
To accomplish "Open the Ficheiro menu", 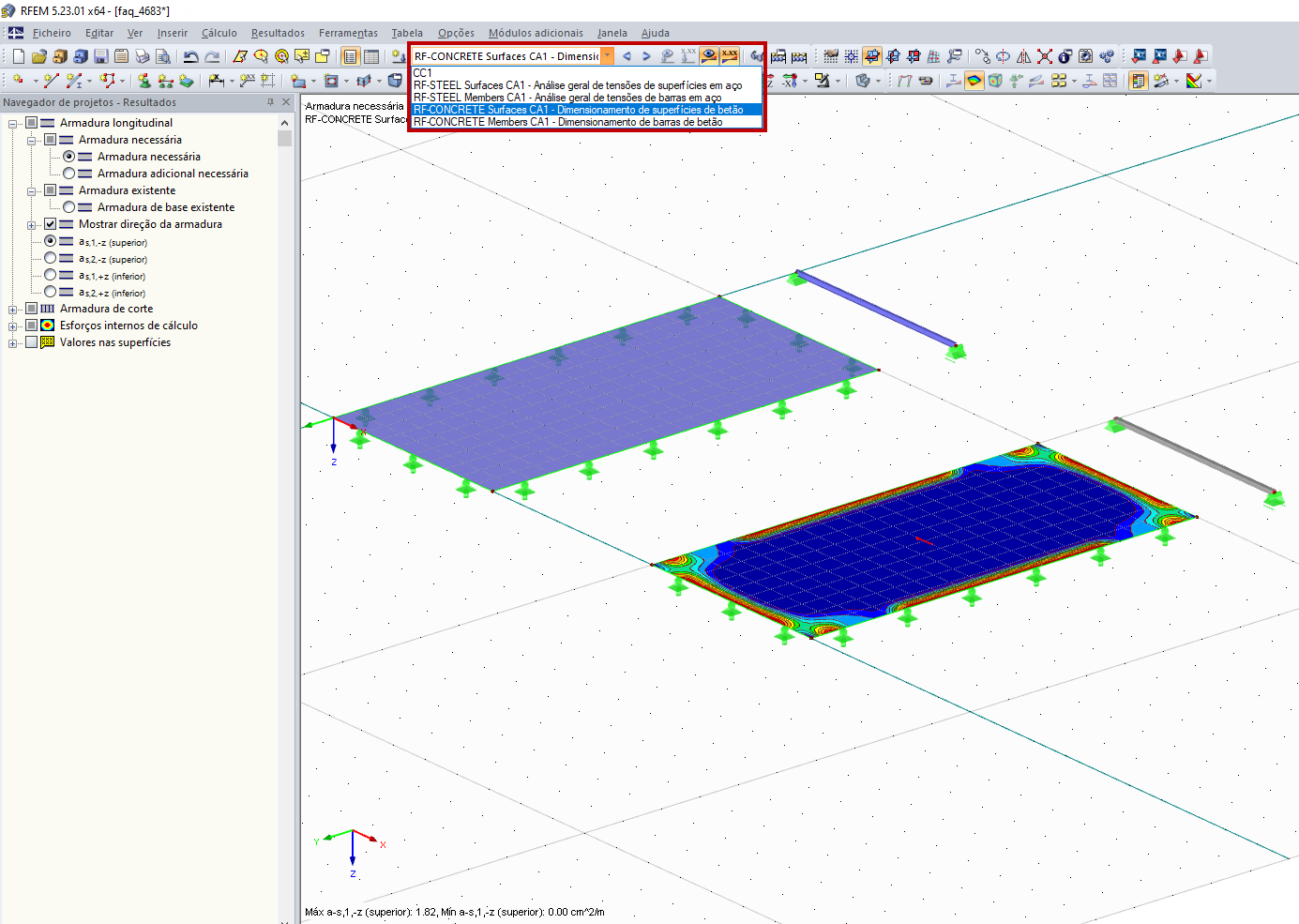I will (52, 33).
